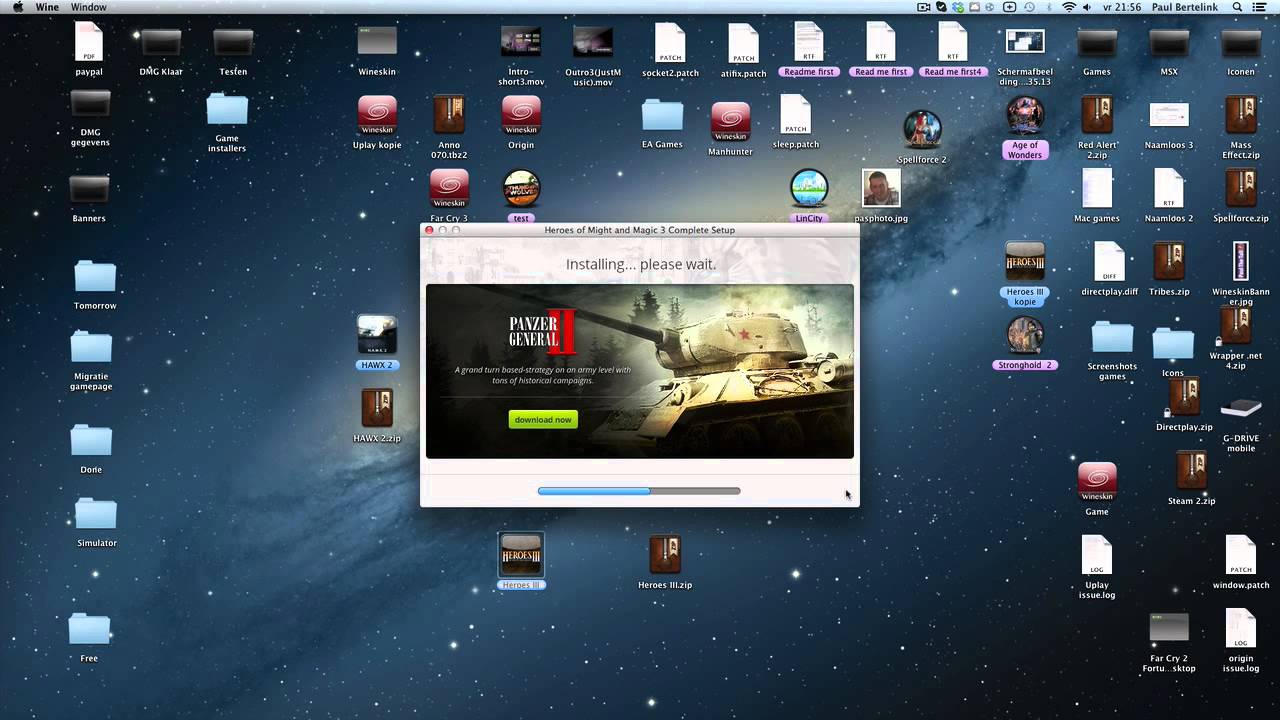Select the HAWX 2 app icon

[x=377, y=334]
